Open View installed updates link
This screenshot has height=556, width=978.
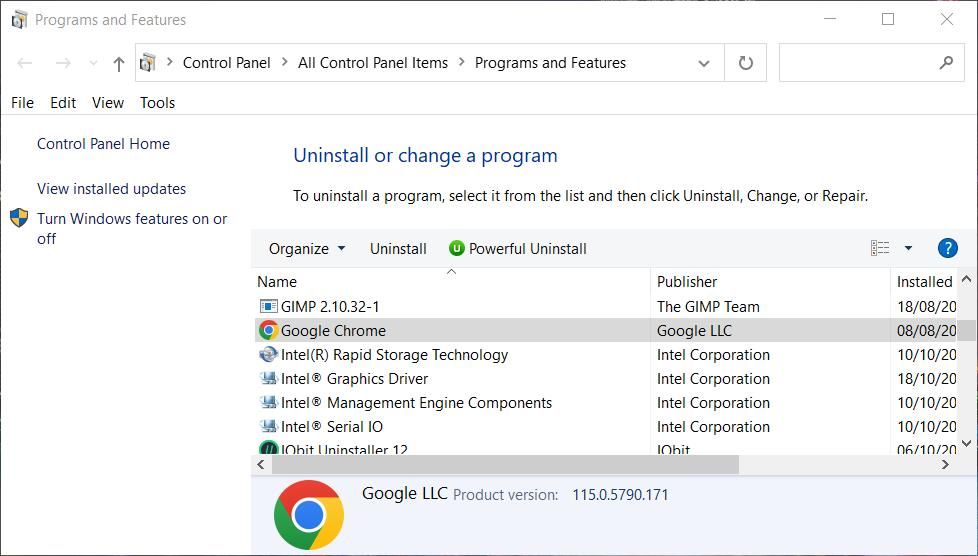pyautogui.click(x=111, y=189)
